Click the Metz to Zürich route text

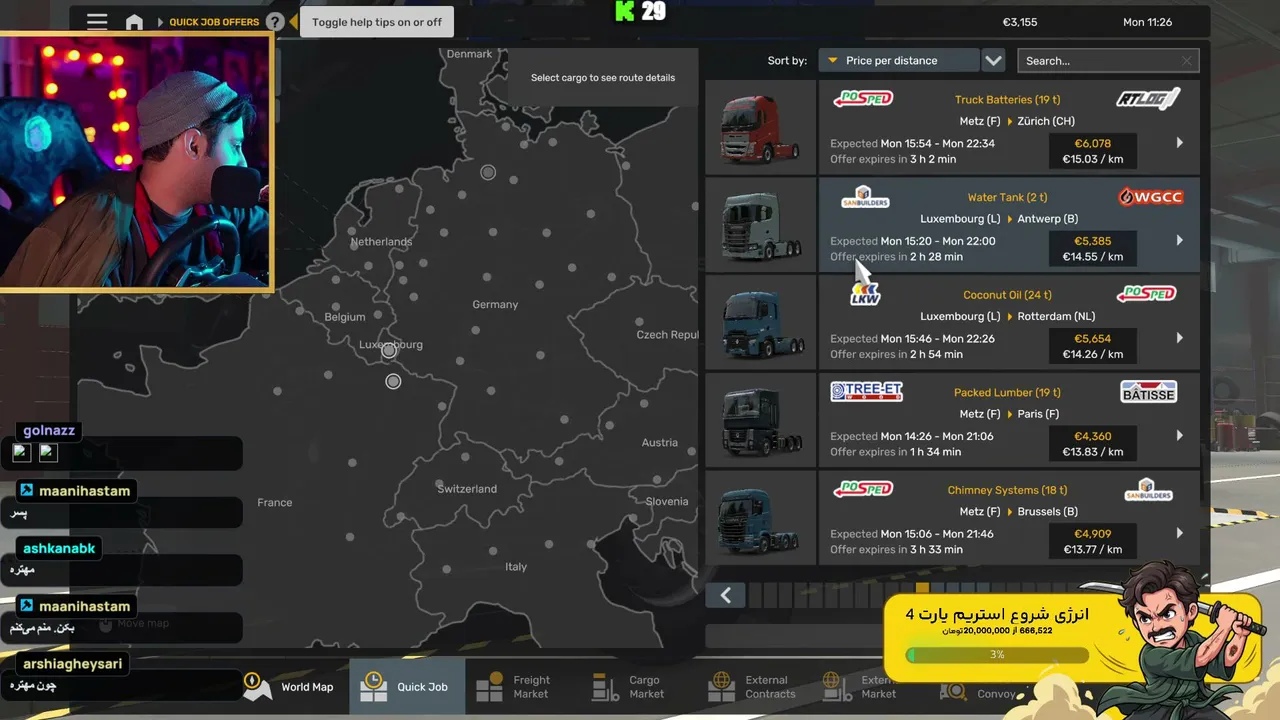pyautogui.click(x=1017, y=121)
